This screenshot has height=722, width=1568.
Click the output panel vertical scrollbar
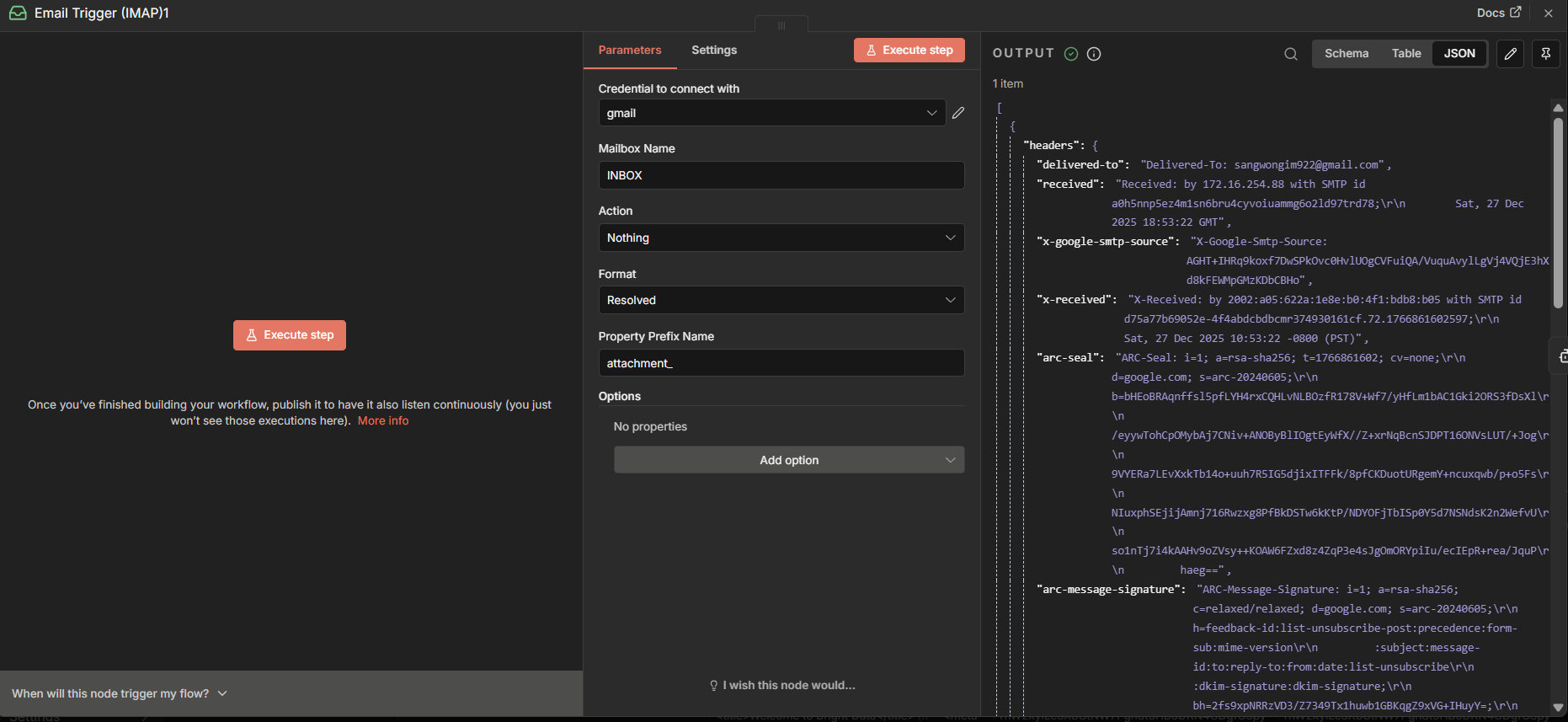click(x=1558, y=212)
